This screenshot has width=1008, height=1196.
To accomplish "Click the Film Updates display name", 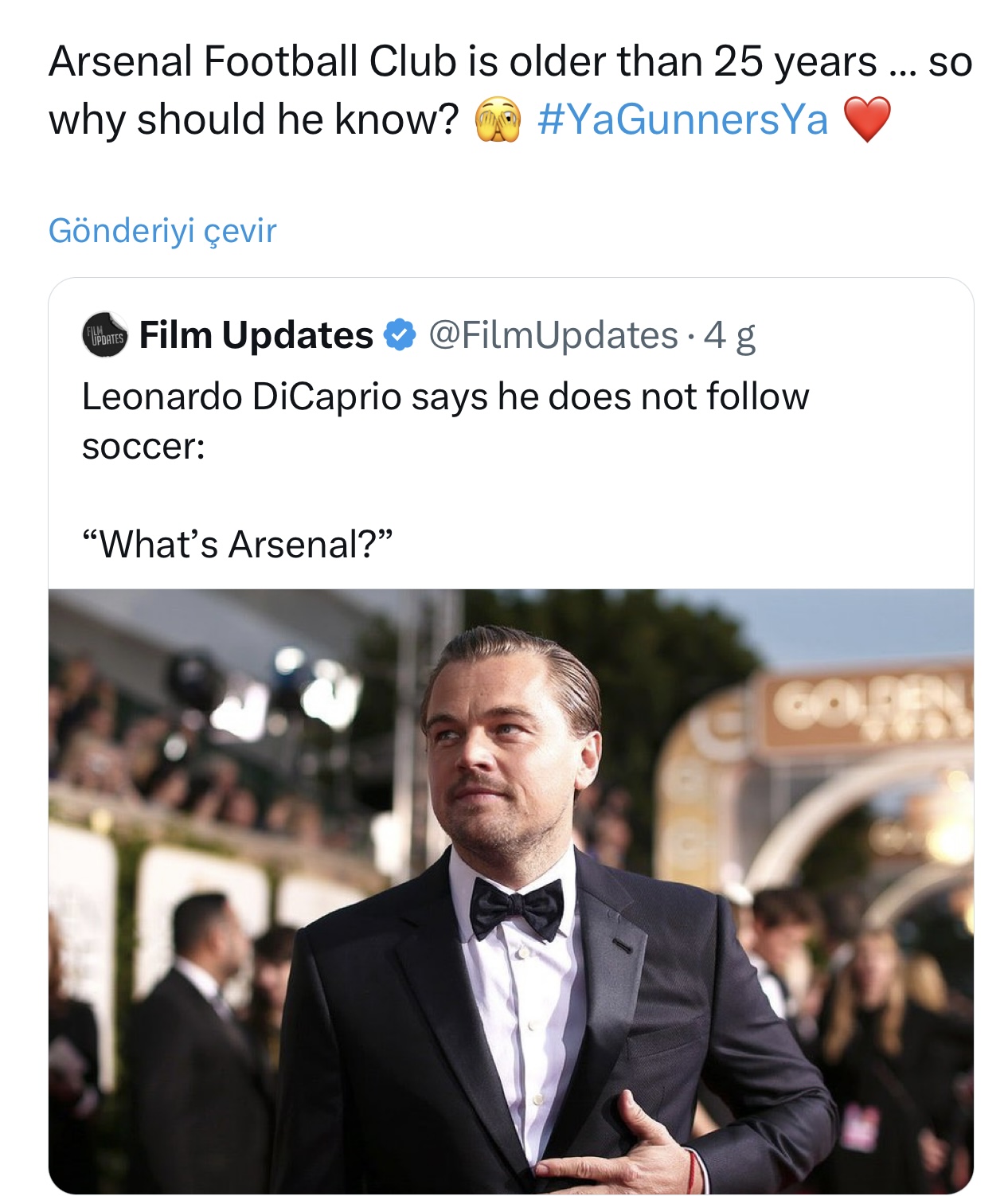I will (x=256, y=335).
